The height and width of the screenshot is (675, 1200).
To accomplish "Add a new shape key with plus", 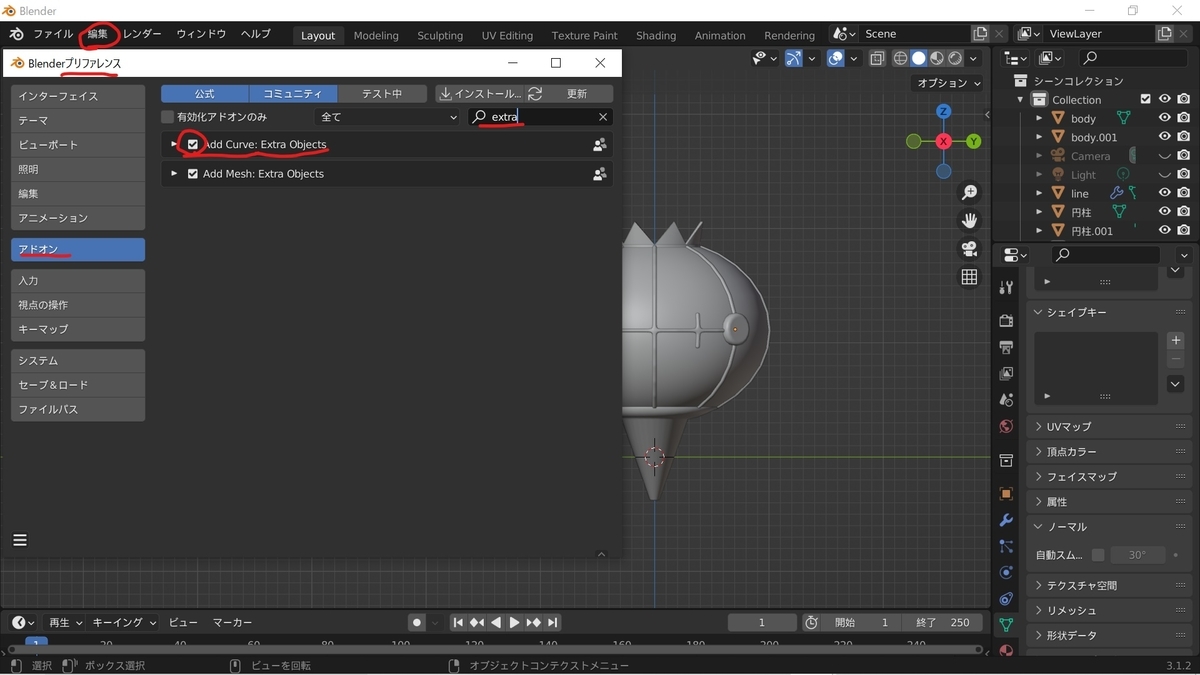I will point(1176,340).
